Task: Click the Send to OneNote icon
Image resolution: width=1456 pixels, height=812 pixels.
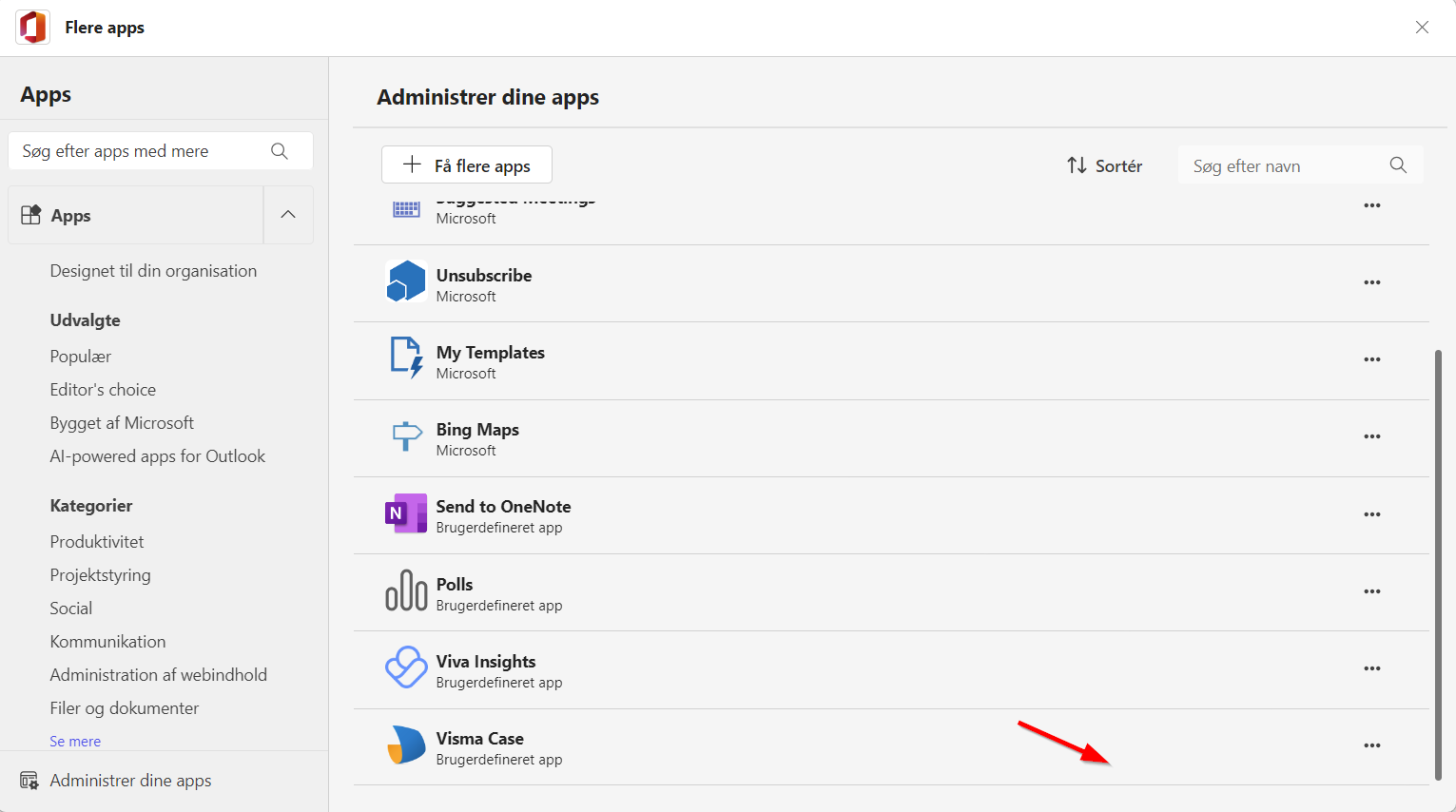Action: click(x=406, y=513)
